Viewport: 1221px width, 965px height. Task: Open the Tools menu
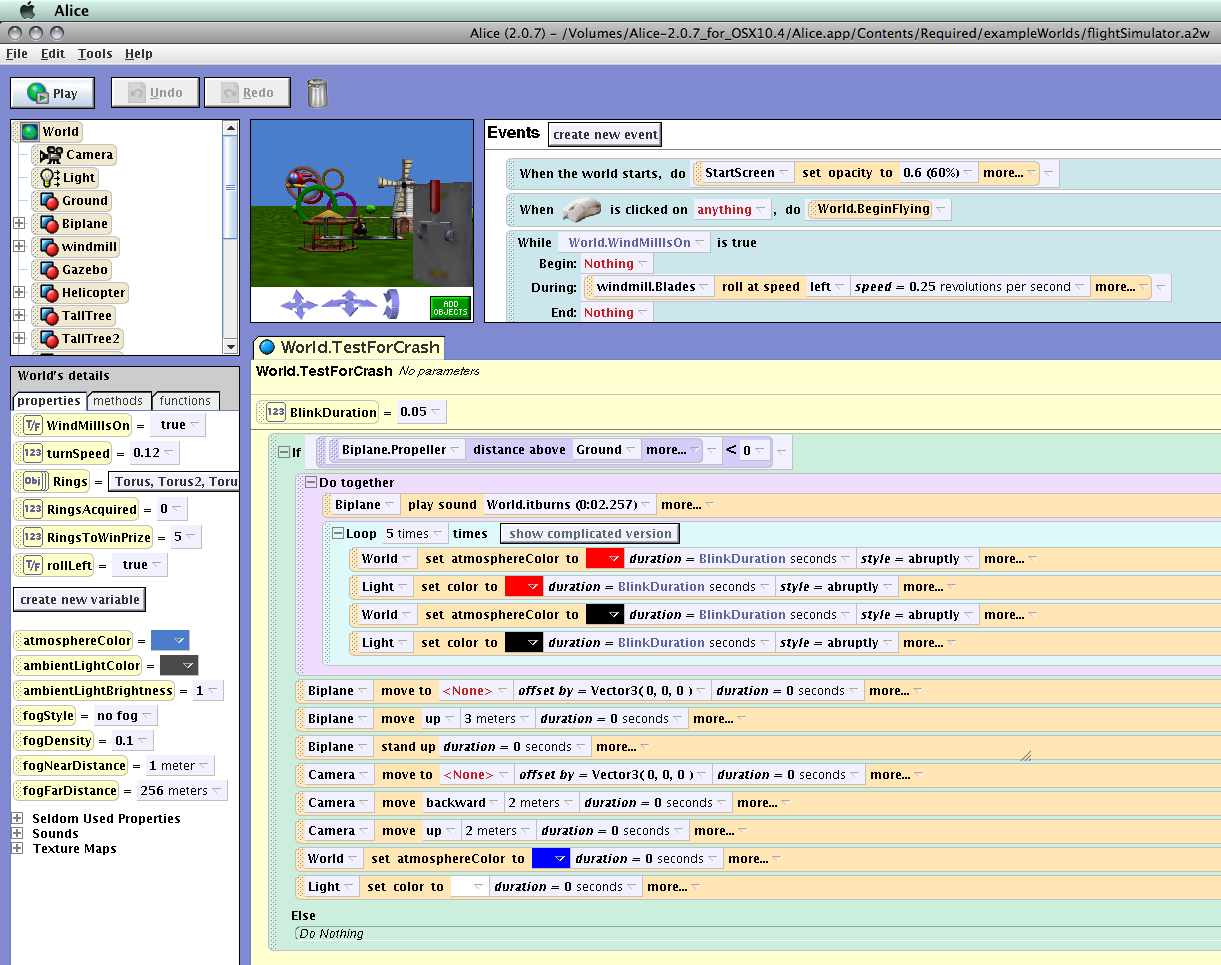pyautogui.click(x=95, y=54)
